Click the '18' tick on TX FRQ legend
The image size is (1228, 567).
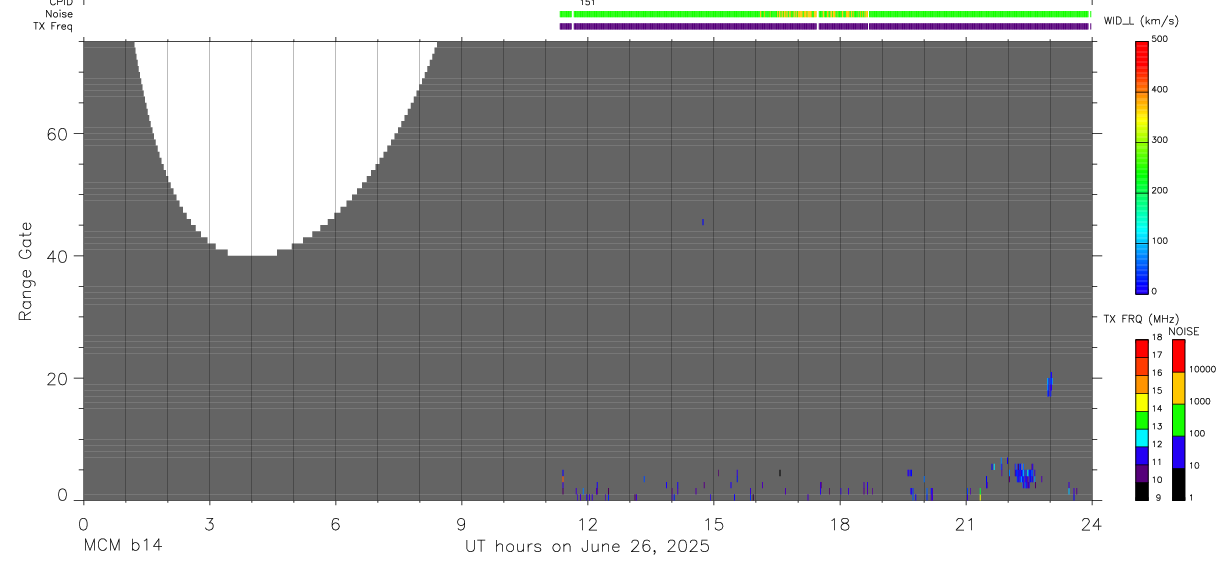pos(1157,338)
